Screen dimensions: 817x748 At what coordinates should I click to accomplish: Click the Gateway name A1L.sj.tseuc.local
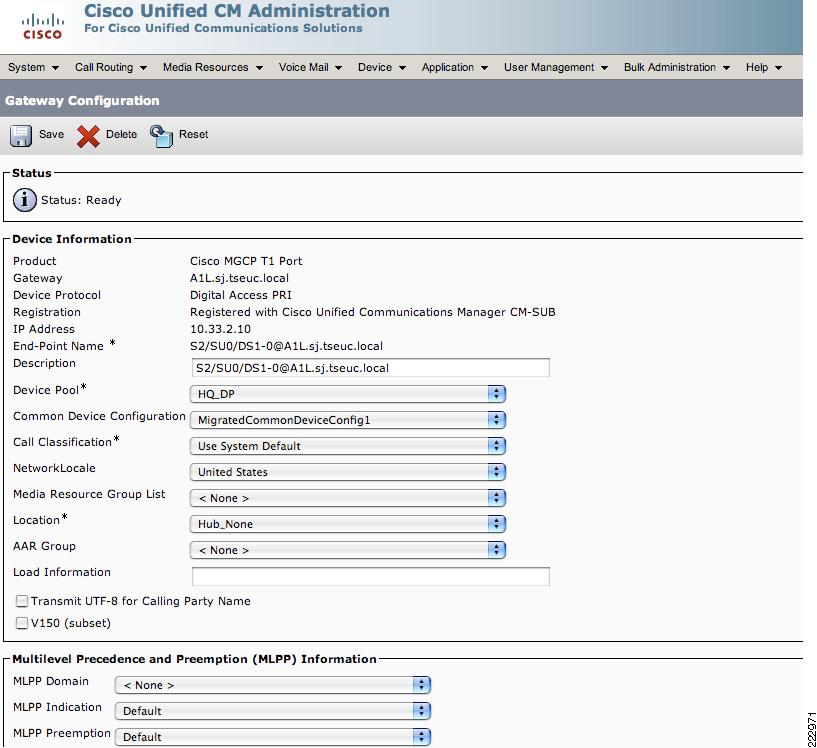coord(239,278)
